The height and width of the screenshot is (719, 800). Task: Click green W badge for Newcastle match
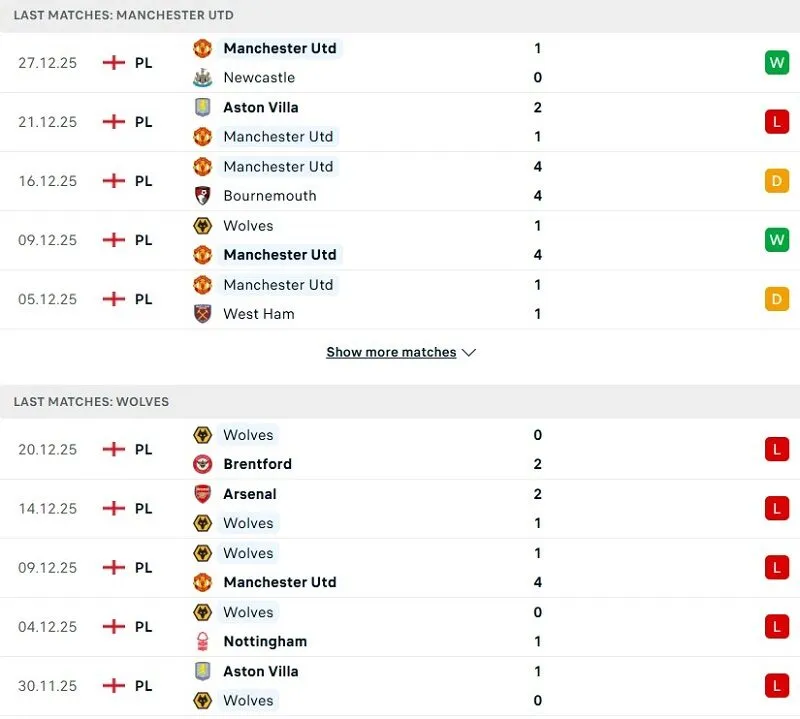pos(776,62)
